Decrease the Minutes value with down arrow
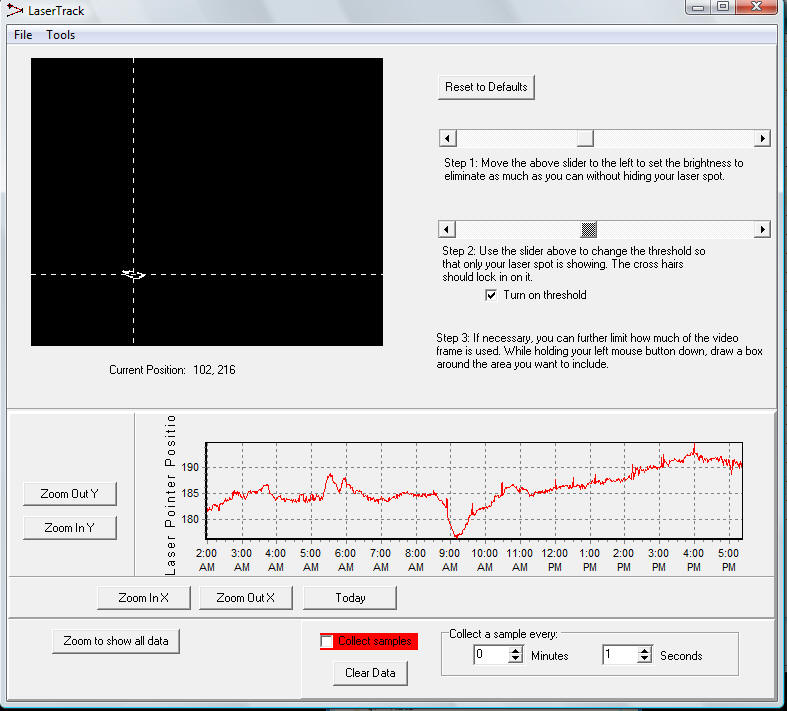This screenshot has width=787, height=711. click(x=515, y=659)
